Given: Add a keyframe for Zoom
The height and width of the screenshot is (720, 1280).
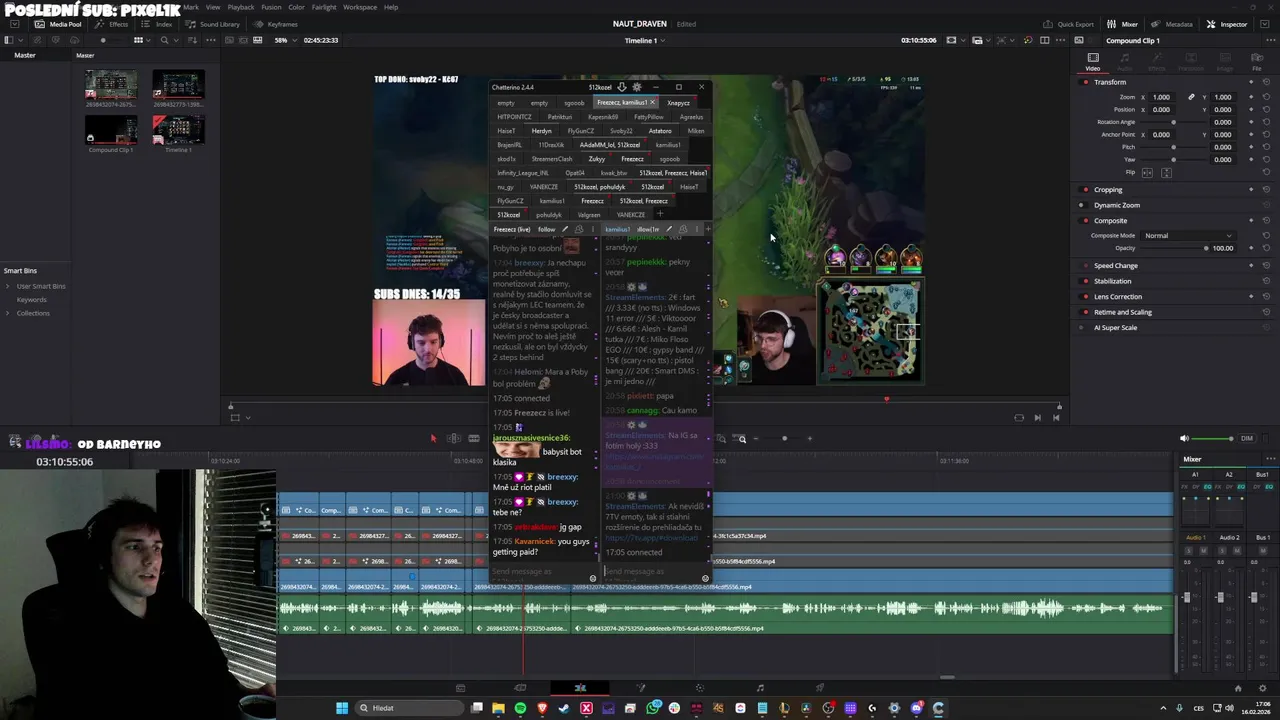Looking at the screenshot, I should point(1250,97).
